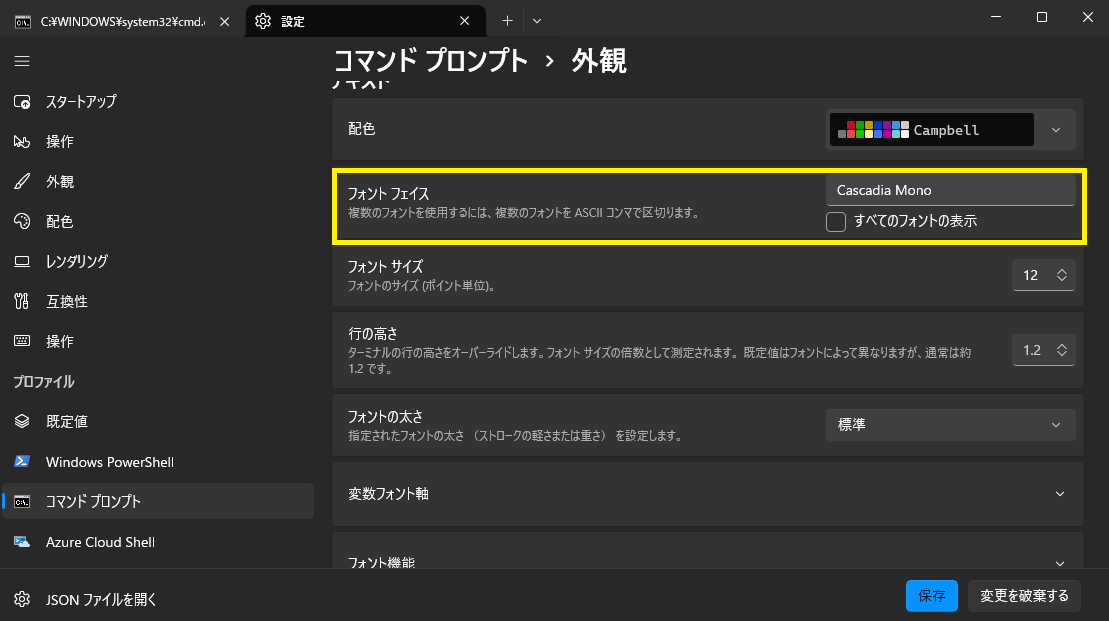This screenshot has width=1109, height=621.
Task: Open the new tab dropdown arrow
Action: [x=537, y=21]
